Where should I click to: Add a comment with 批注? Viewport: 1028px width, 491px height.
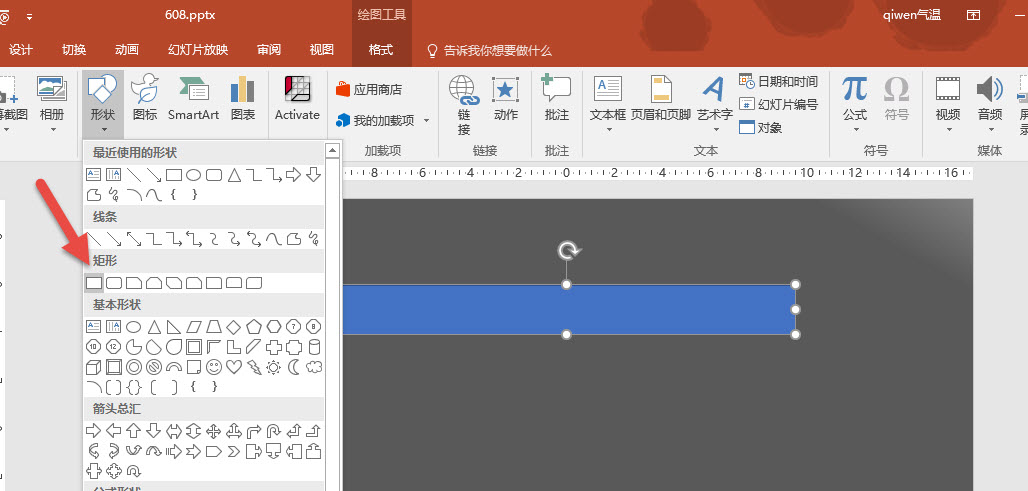(557, 97)
